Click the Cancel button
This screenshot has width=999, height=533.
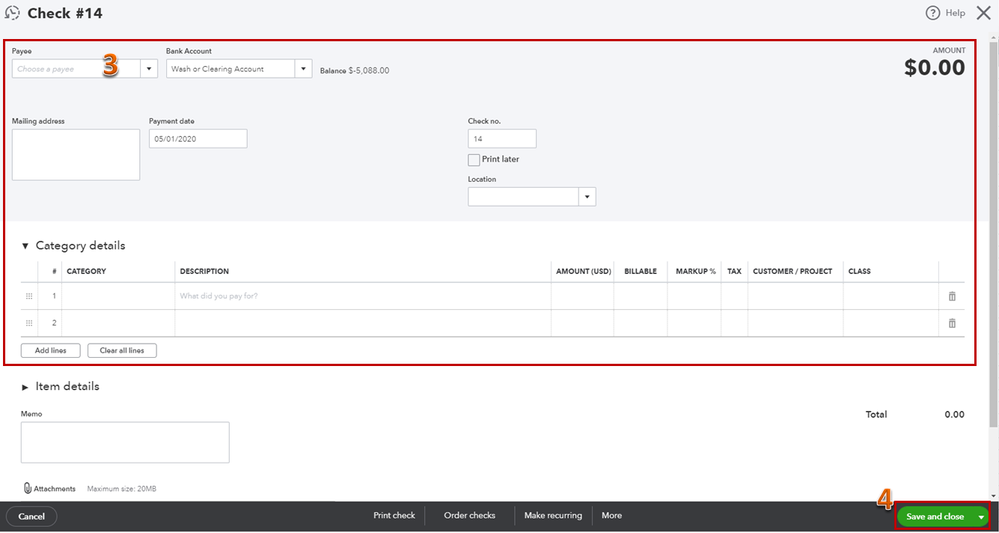(31, 516)
